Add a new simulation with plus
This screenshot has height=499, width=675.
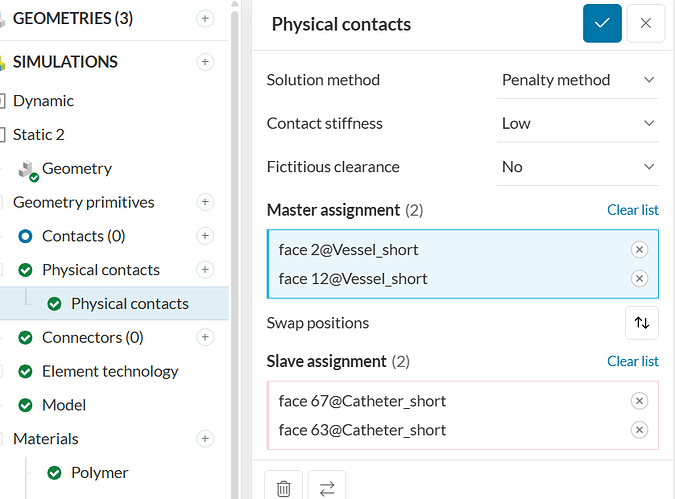click(205, 62)
